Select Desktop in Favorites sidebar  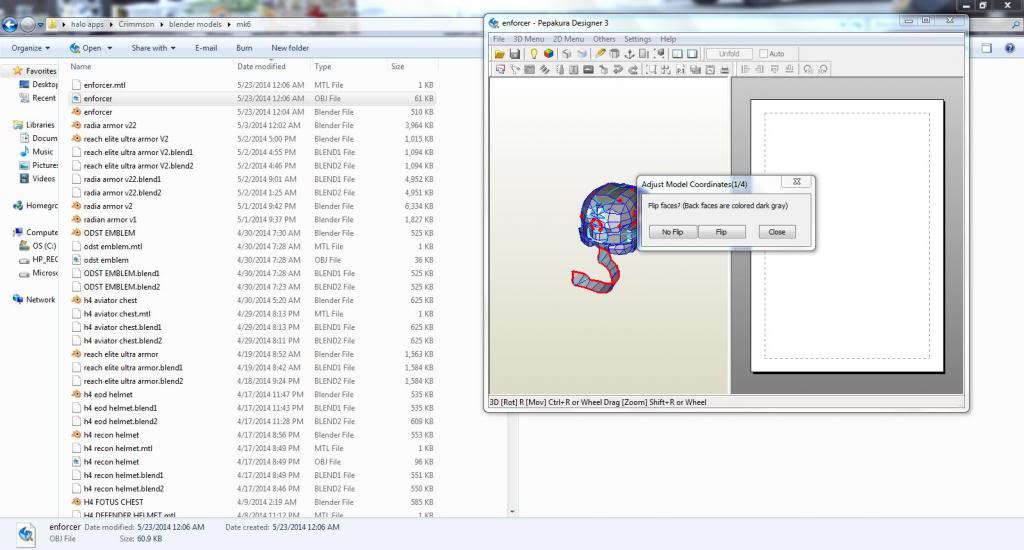pyautogui.click(x=39, y=84)
